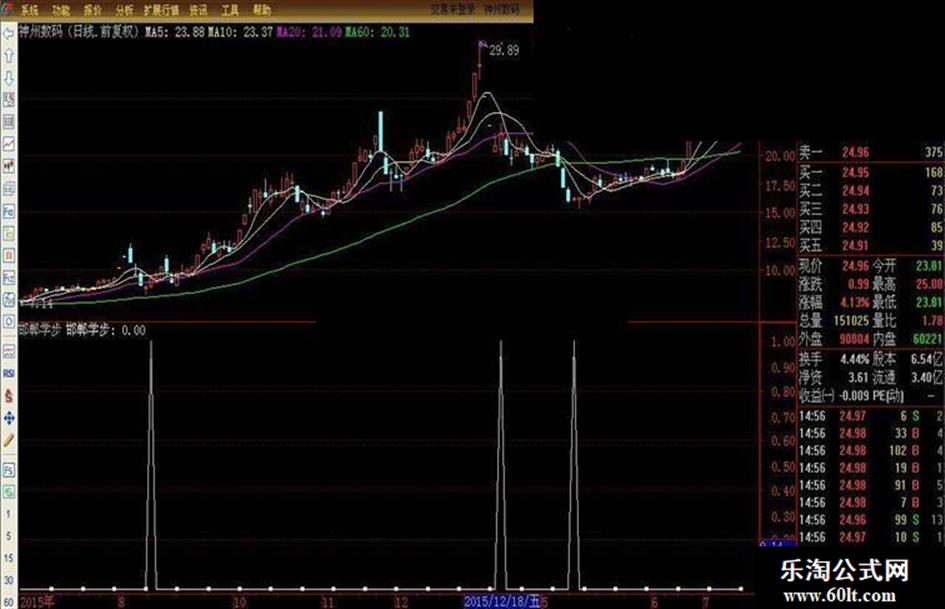Image resolution: width=945 pixels, height=609 pixels.
Task: Click the RSI indicator icon in the sidebar
Action: (x=8, y=374)
